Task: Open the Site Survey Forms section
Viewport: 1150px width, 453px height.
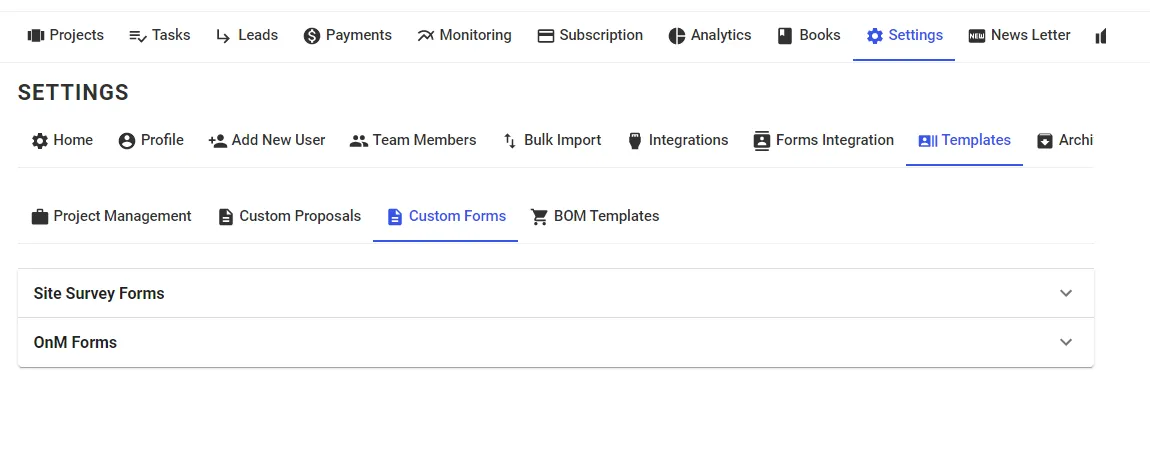Action: tap(99, 294)
